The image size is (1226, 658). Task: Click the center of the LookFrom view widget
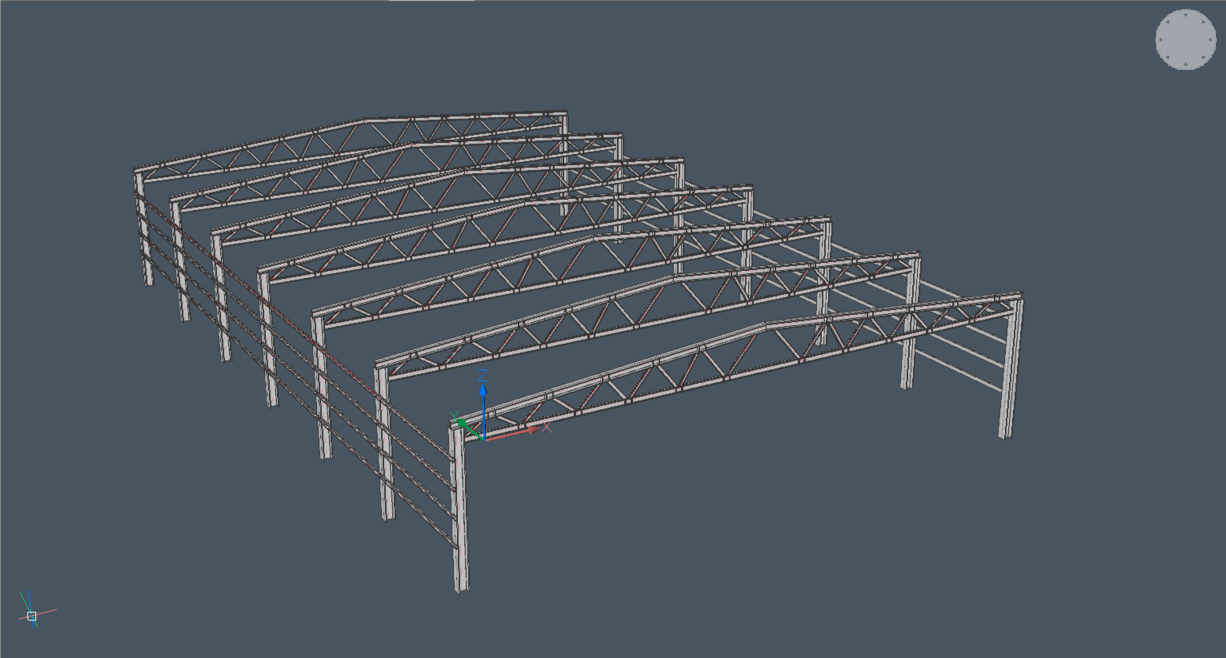tap(1186, 40)
